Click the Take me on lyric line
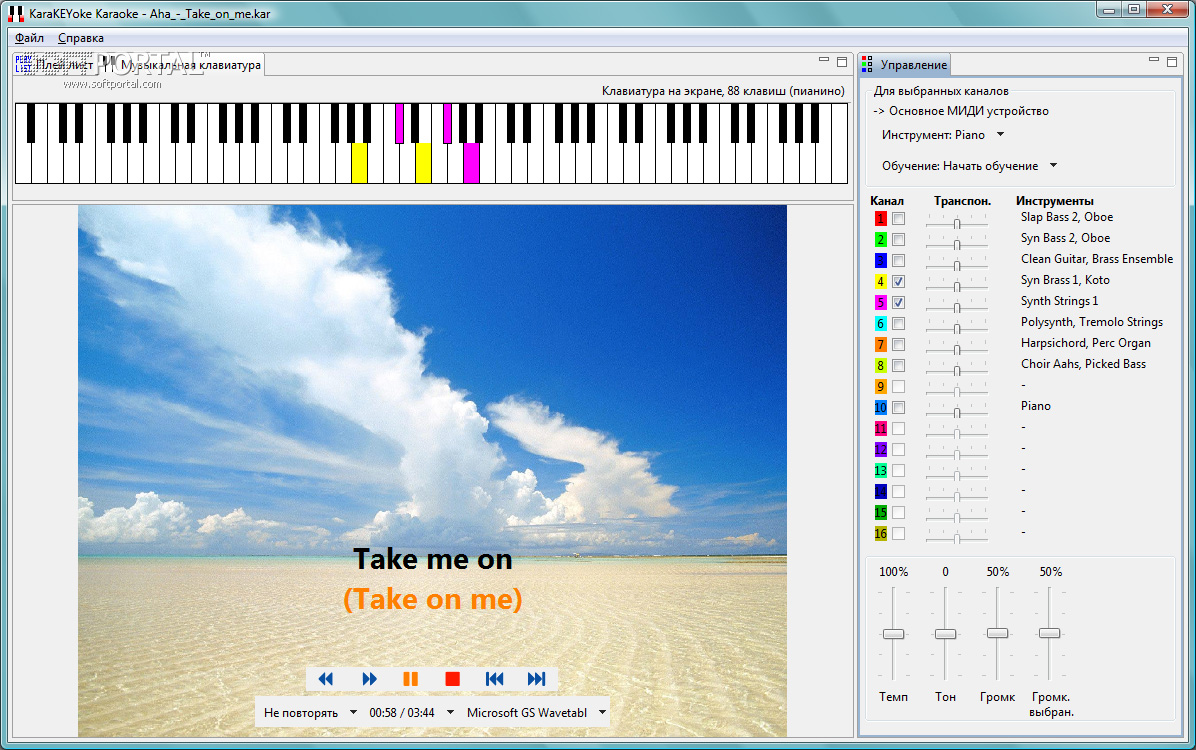The height and width of the screenshot is (750, 1196). coord(432,559)
